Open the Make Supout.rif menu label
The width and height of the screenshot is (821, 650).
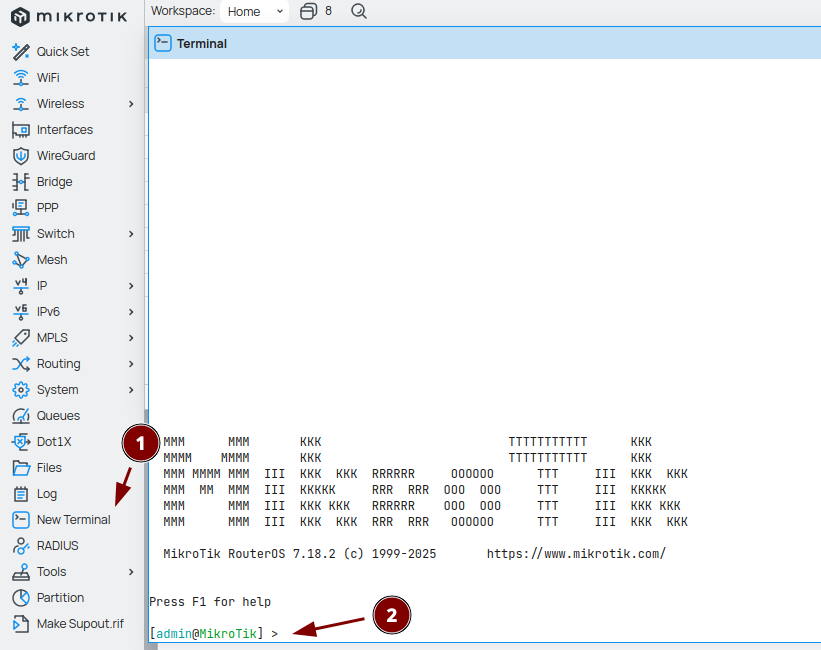tap(80, 624)
